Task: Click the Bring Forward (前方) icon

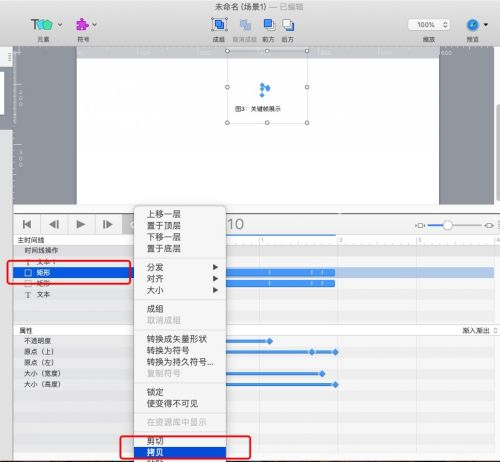Action: 269,25
